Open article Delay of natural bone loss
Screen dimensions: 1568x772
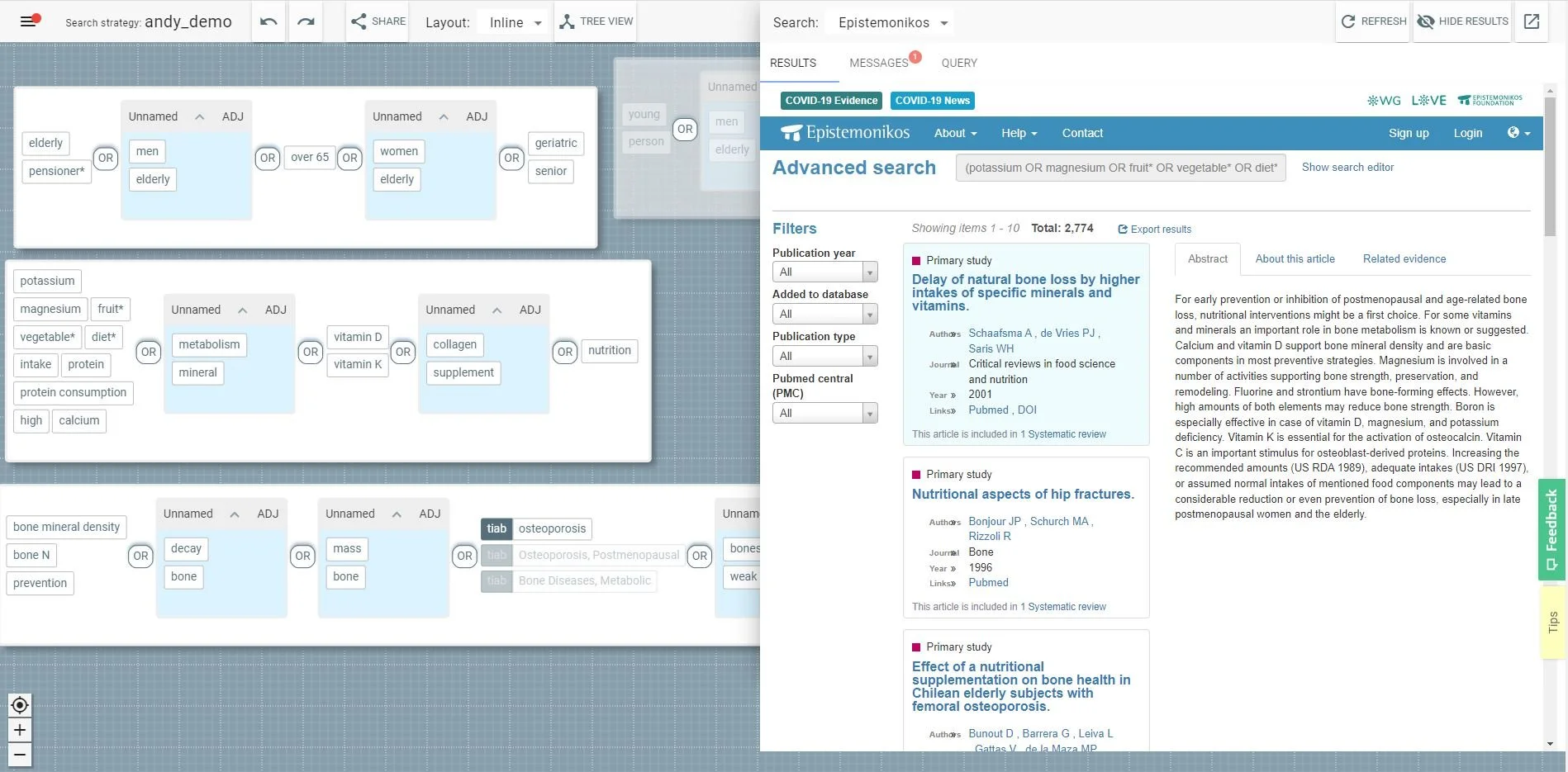tap(1025, 293)
